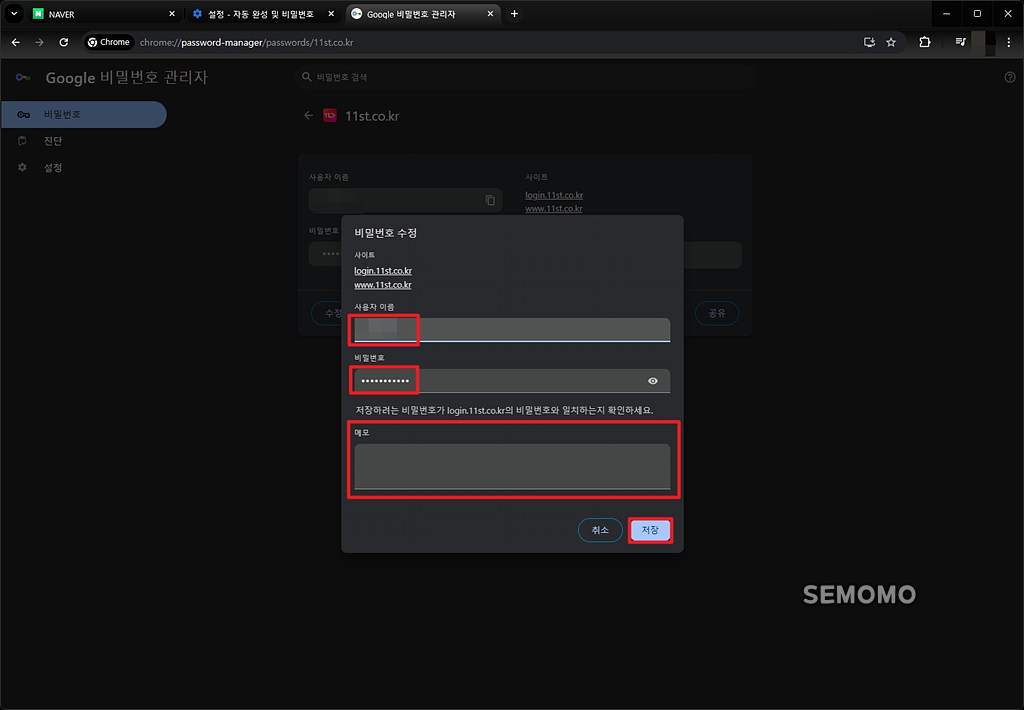Image resolution: width=1024 pixels, height=710 pixels.
Task: Open the login.11st.co.kr link in dialog
Action: pyautogui.click(x=383, y=270)
